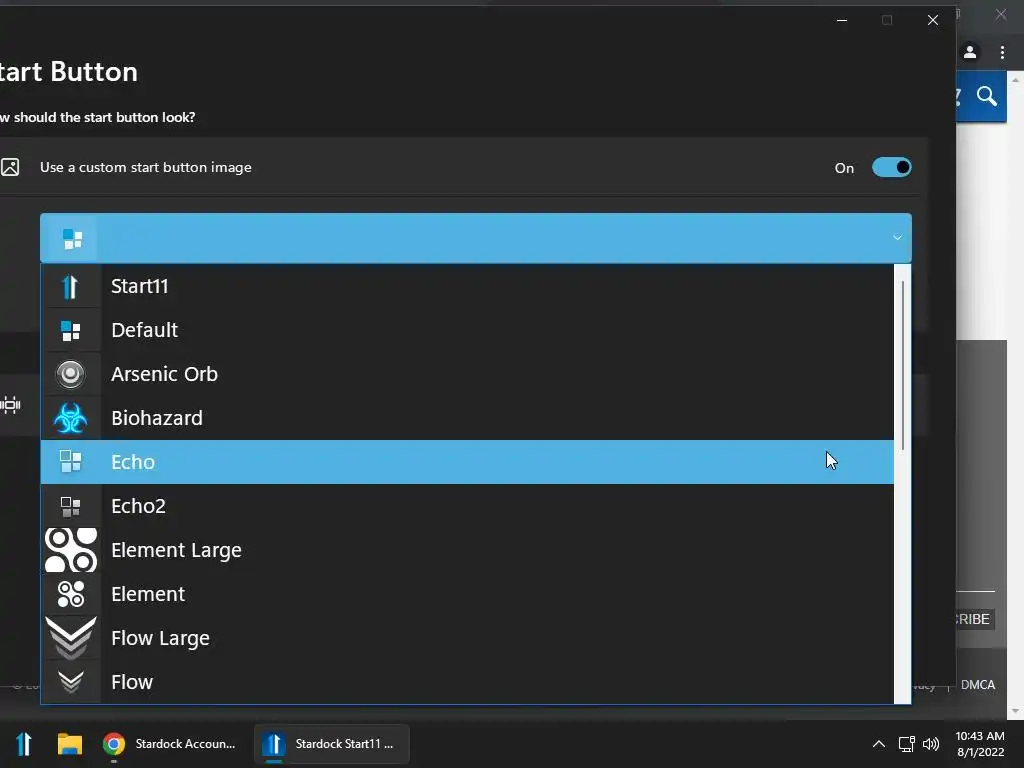The width and height of the screenshot is (1024, 768).
Task: Collapse the start button image dropdown
Action: (x=475, y=238)
